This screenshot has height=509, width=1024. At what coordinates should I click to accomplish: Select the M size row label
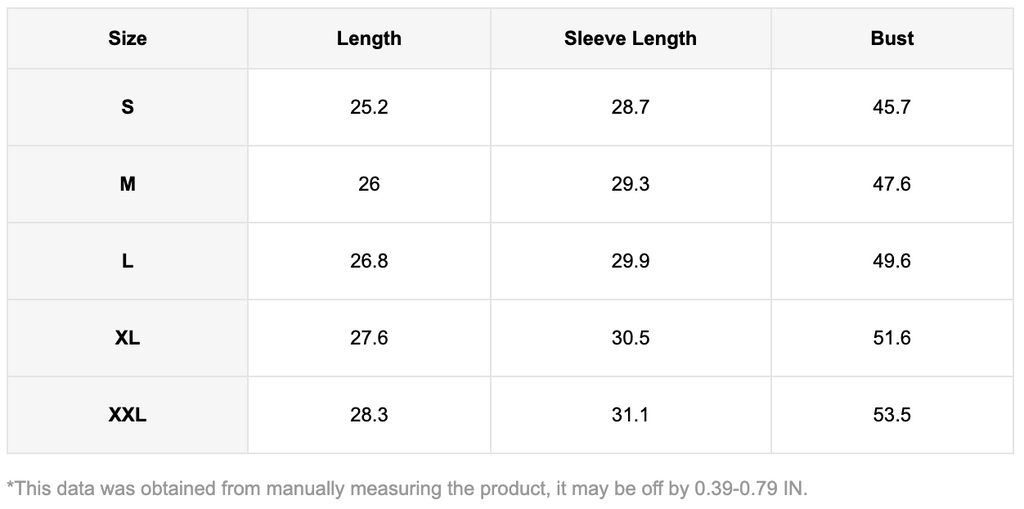(127, 184)
